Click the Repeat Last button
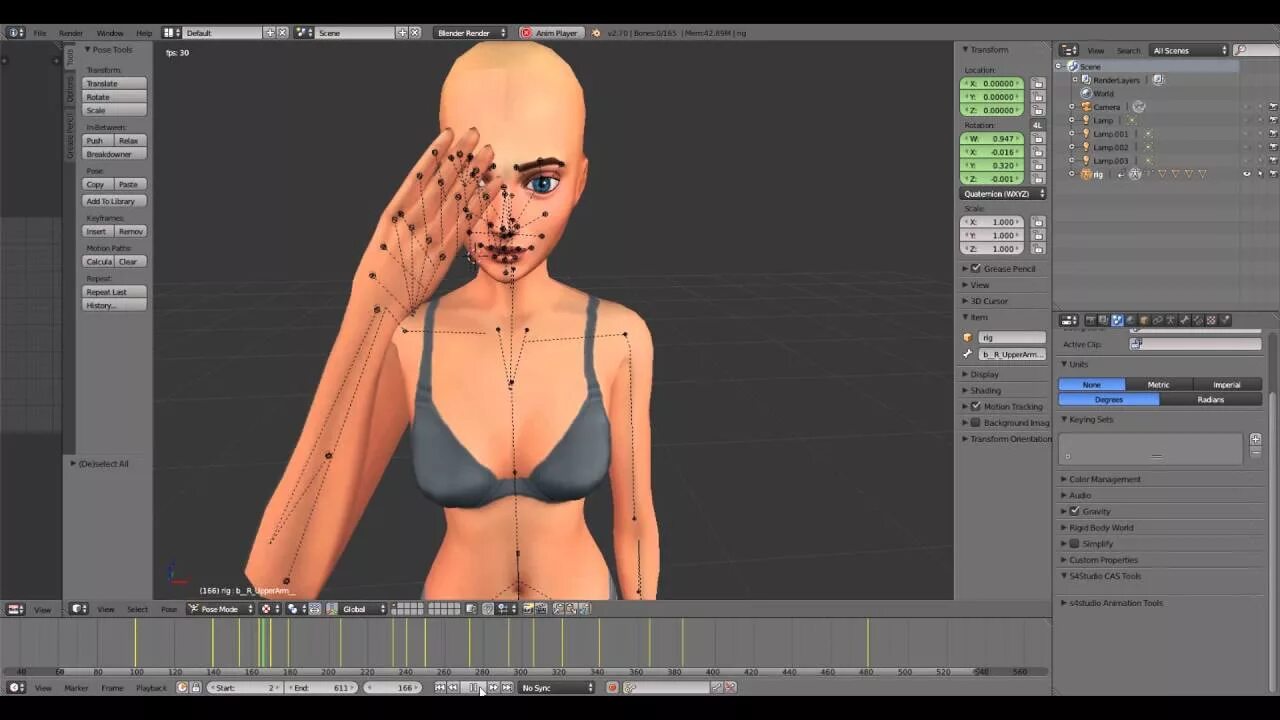1280x720 pixels. (114, 292)
